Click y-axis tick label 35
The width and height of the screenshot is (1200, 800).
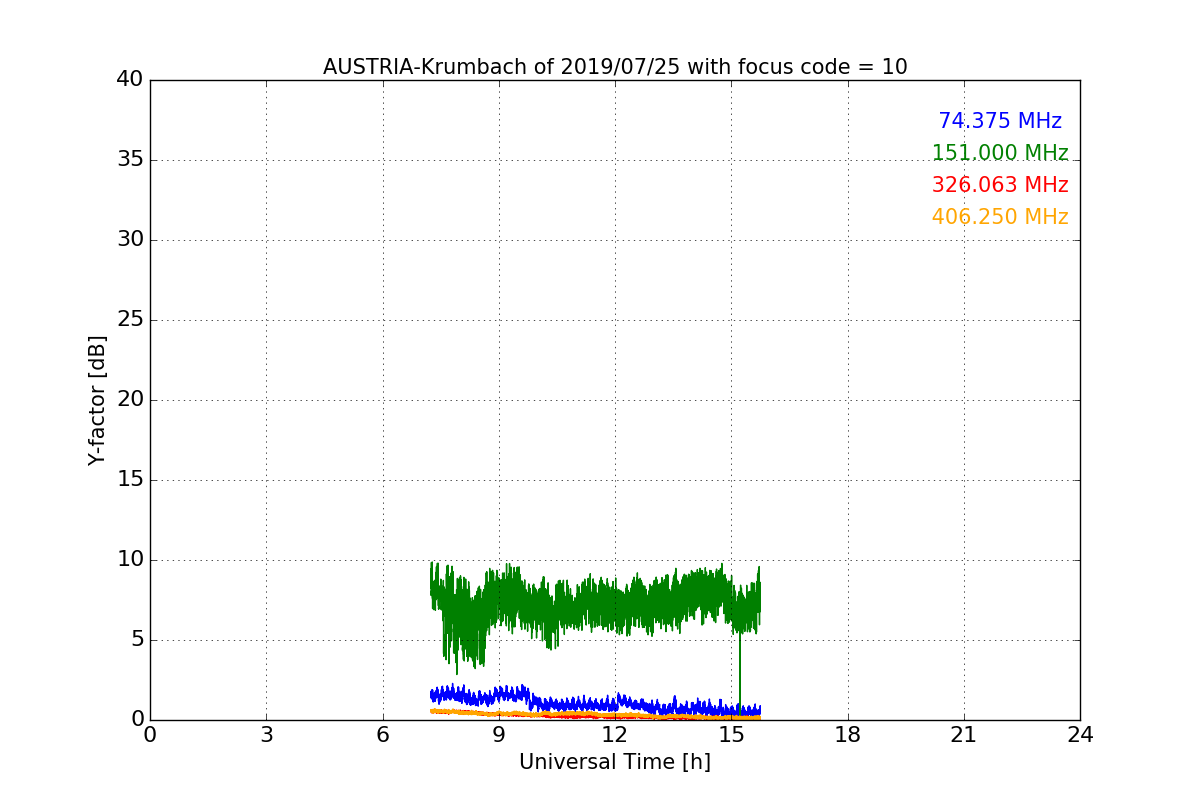click(130, 160)
